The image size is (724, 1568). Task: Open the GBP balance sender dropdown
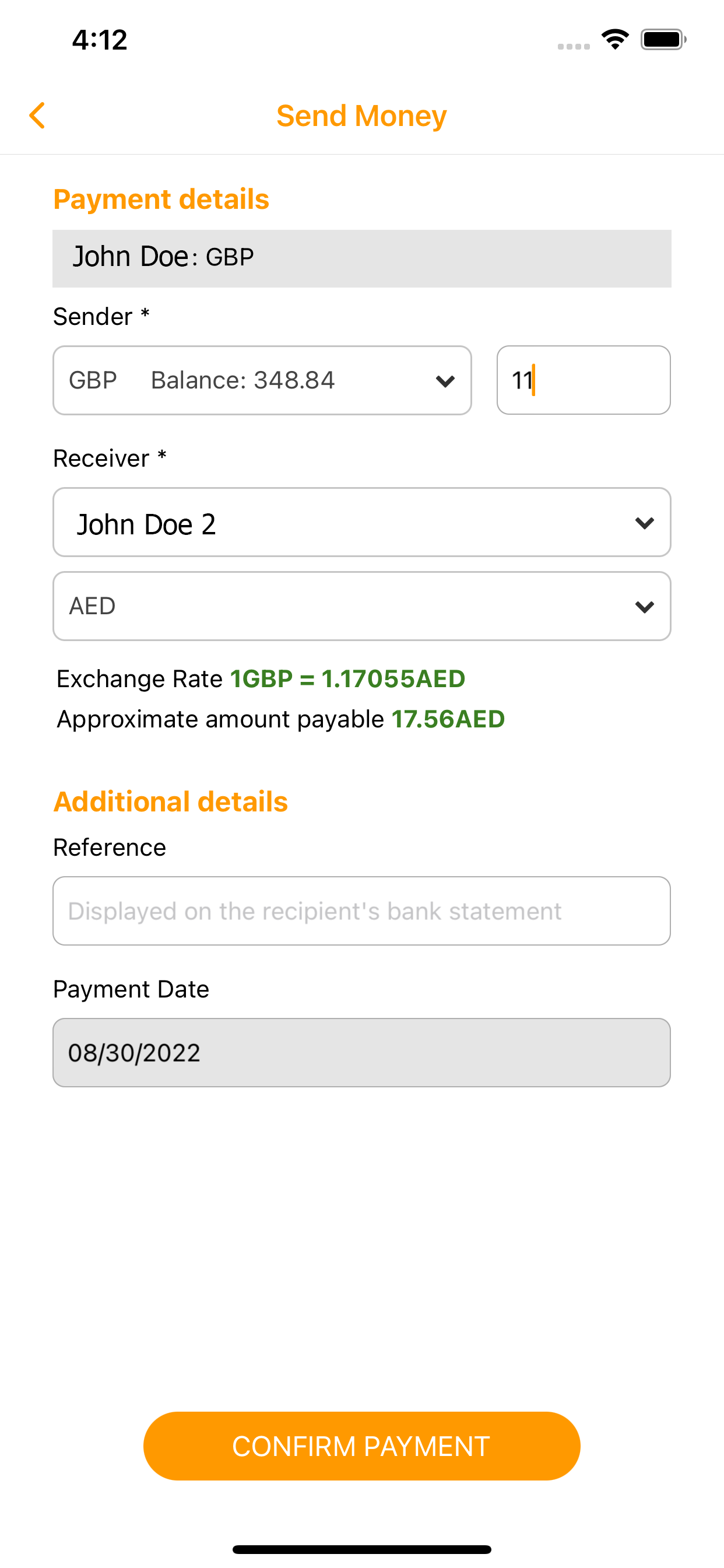[x=243, y=380]
